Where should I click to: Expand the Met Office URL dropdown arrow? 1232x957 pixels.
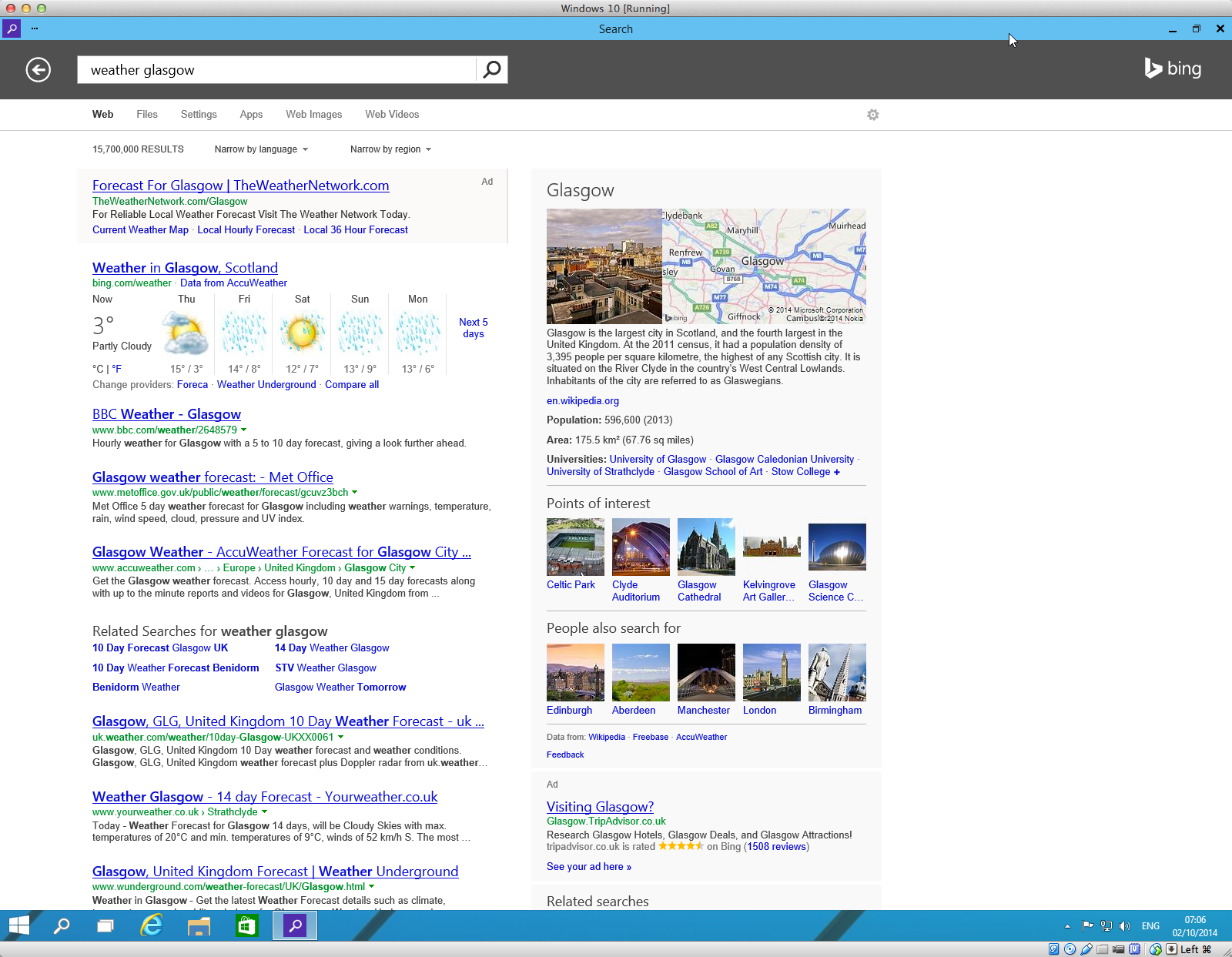tap(355, 492)
